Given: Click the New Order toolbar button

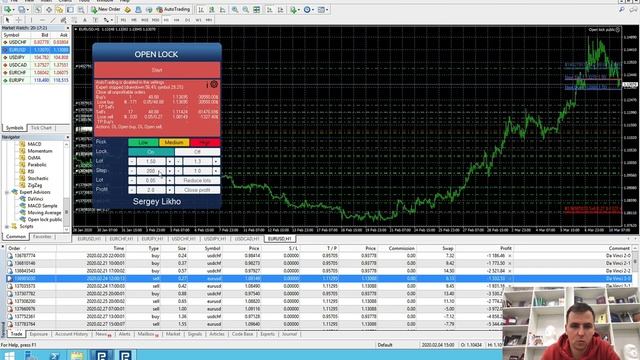Looking at the screenshot, I should (x=106, y=9).
